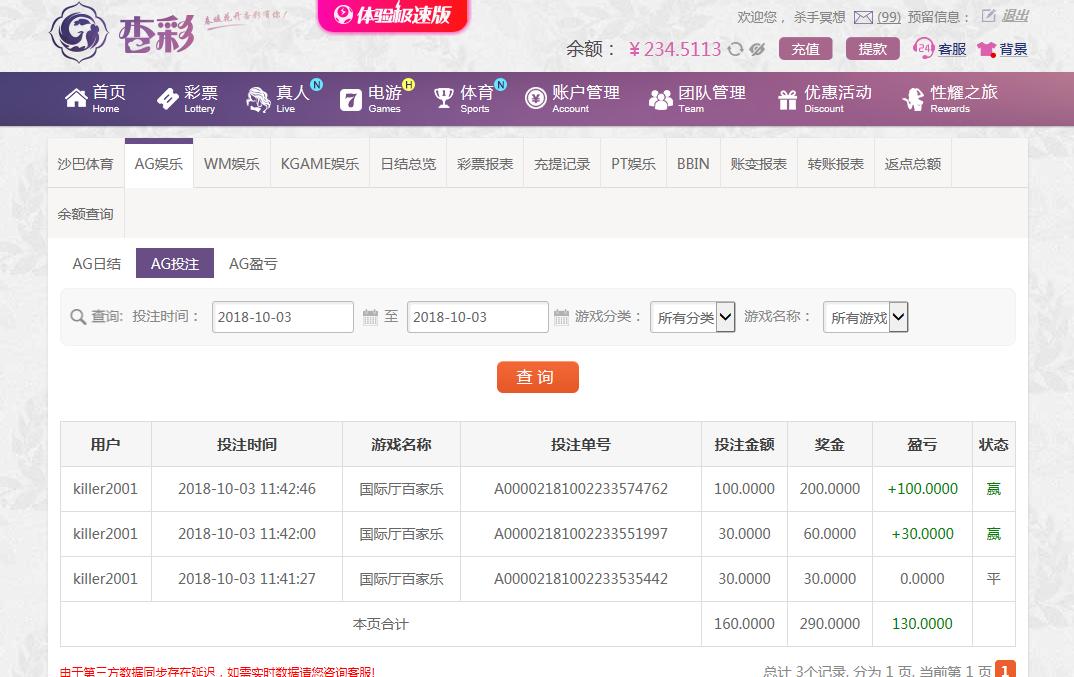Open 24-hour customer service icon
1074x677 pixels.
point(923,48)
